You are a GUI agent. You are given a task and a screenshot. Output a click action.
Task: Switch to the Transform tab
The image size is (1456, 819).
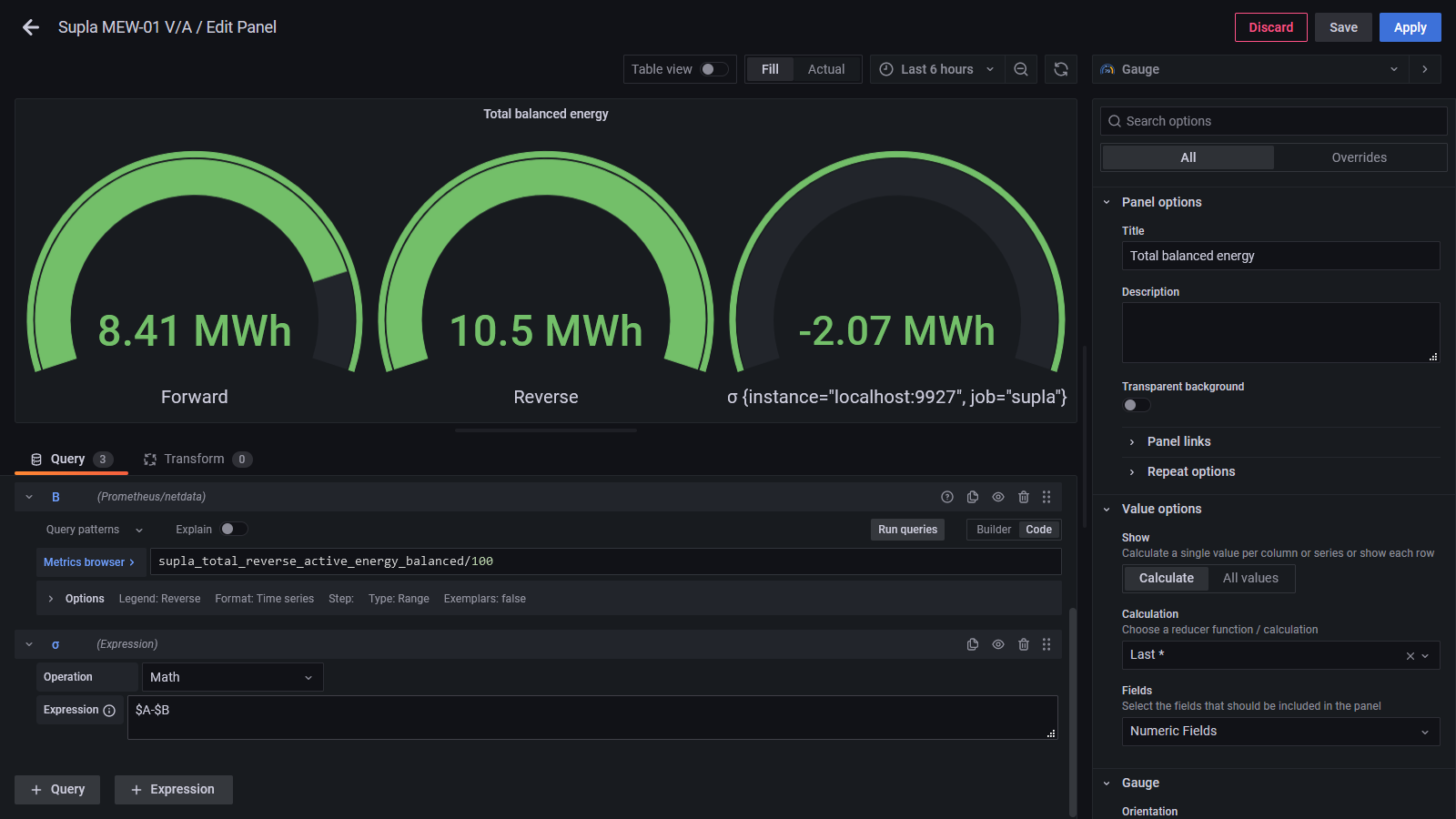click(x=194, y=460)
